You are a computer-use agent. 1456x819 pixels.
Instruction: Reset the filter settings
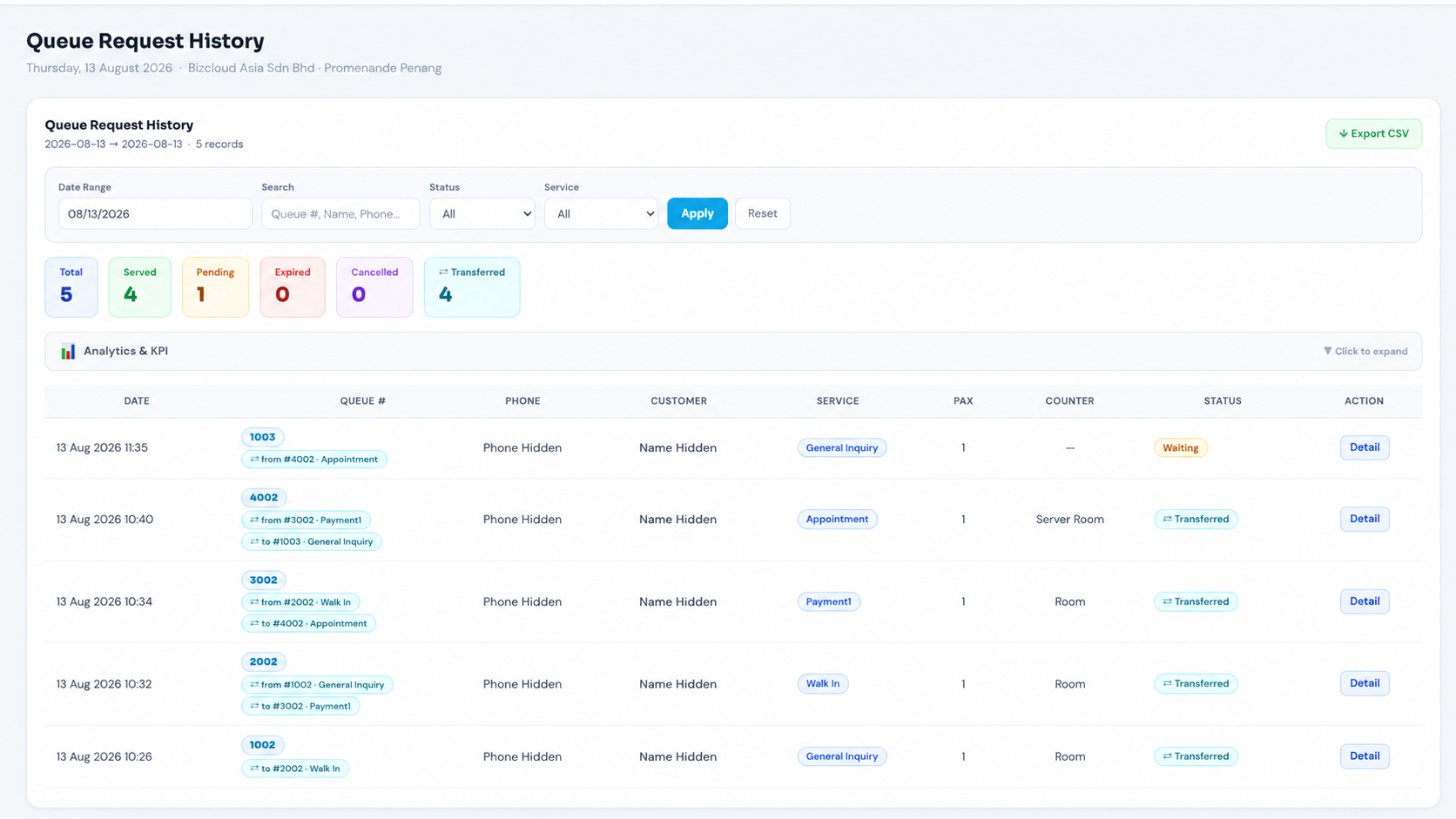point(763,214)
